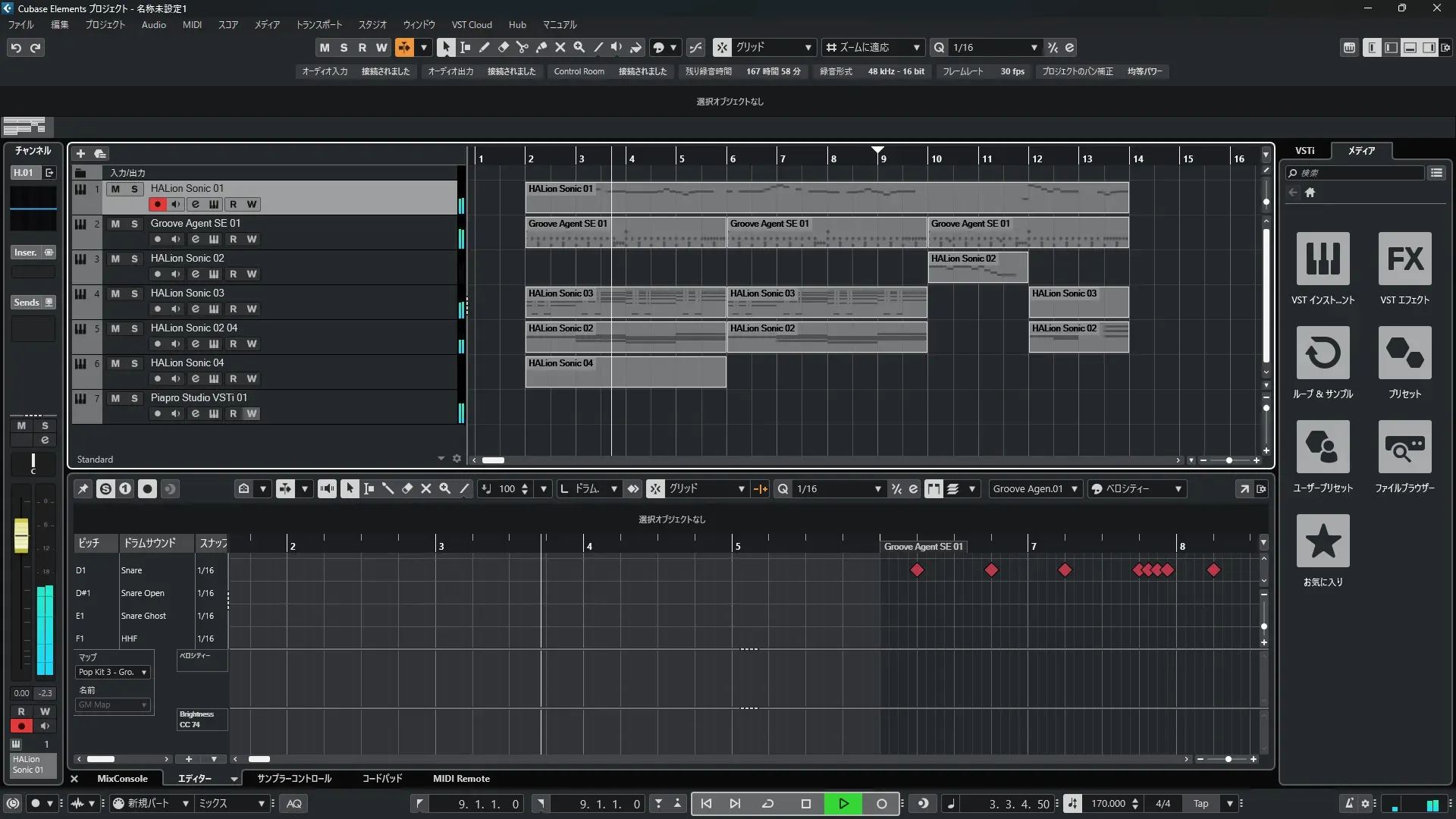Disable record enable on HALion Sonic 01
Image resolution: width=1456 pixels, height=819 pixels.
click(157, 204)
